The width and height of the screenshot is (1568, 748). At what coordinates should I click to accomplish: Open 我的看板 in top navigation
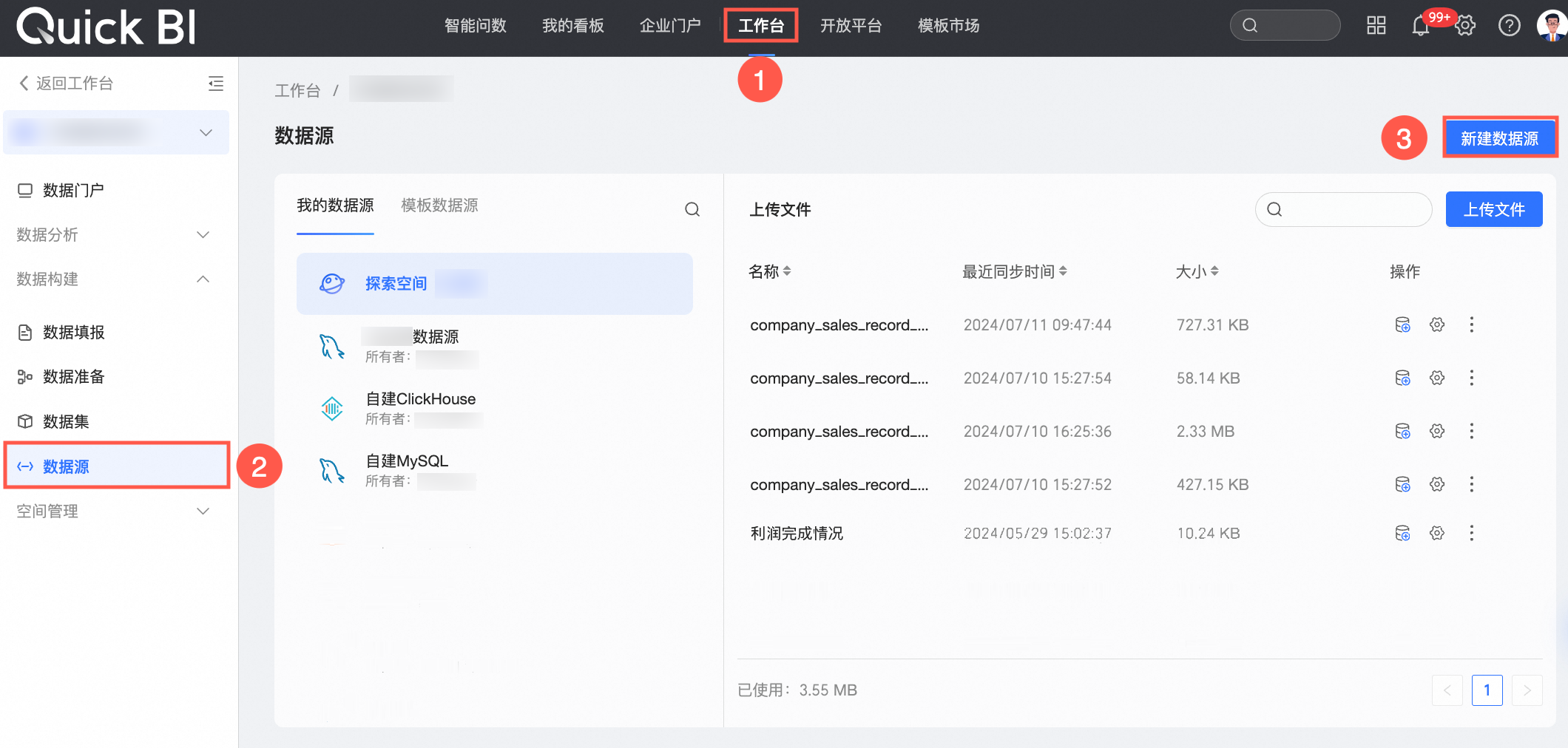[572, 26]
